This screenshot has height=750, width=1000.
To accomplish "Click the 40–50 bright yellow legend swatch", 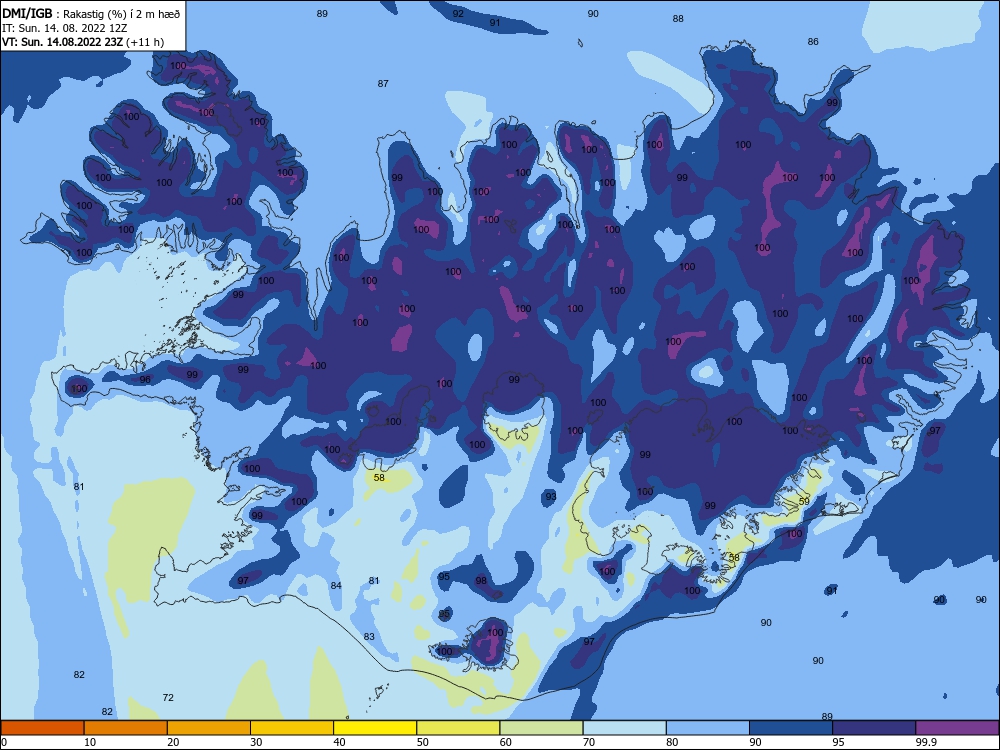I will click(x=375, y=728).
